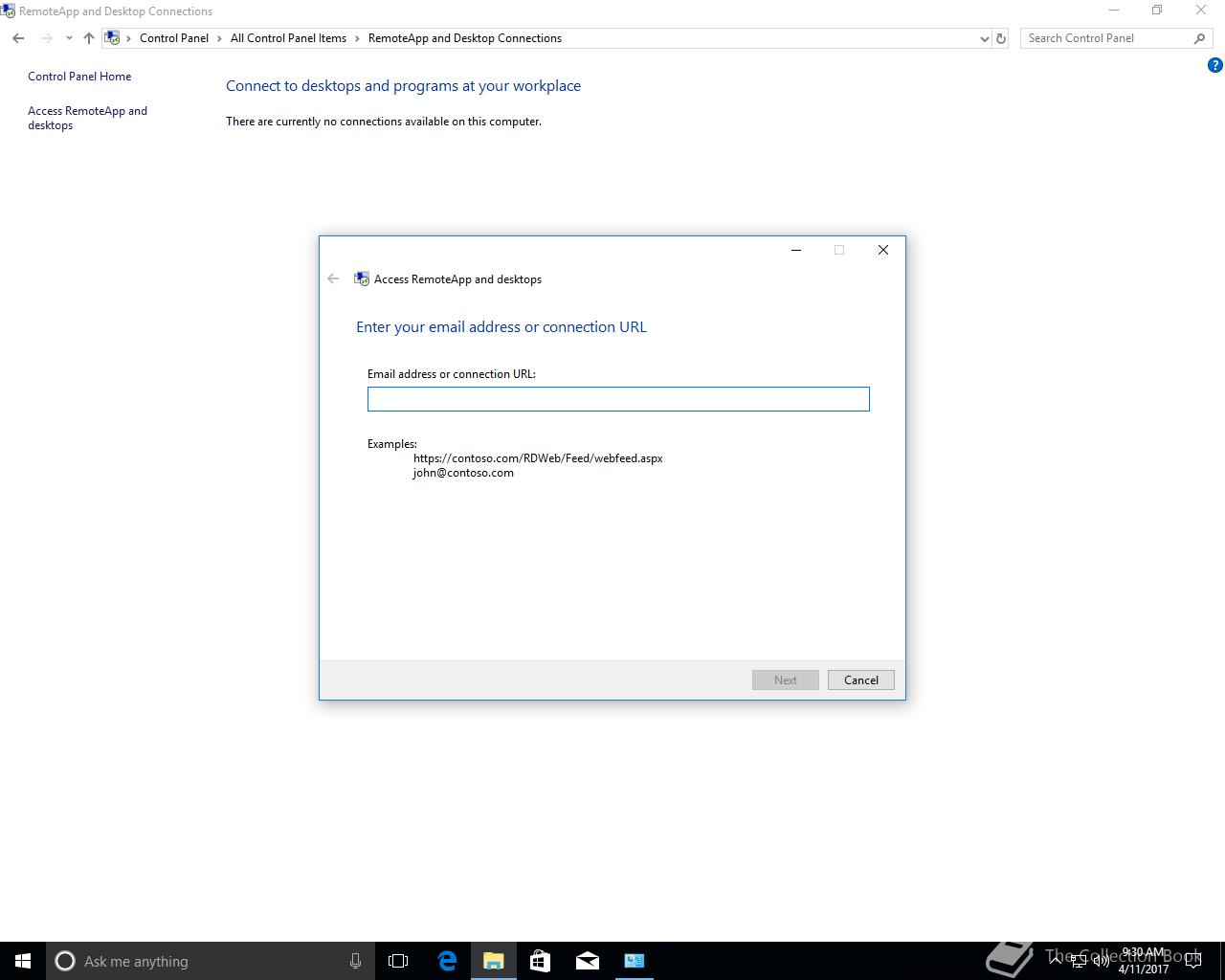
Task: Select RemoteApp and Desktop Connections breadcrumb
Action: (x=465, y=38)
